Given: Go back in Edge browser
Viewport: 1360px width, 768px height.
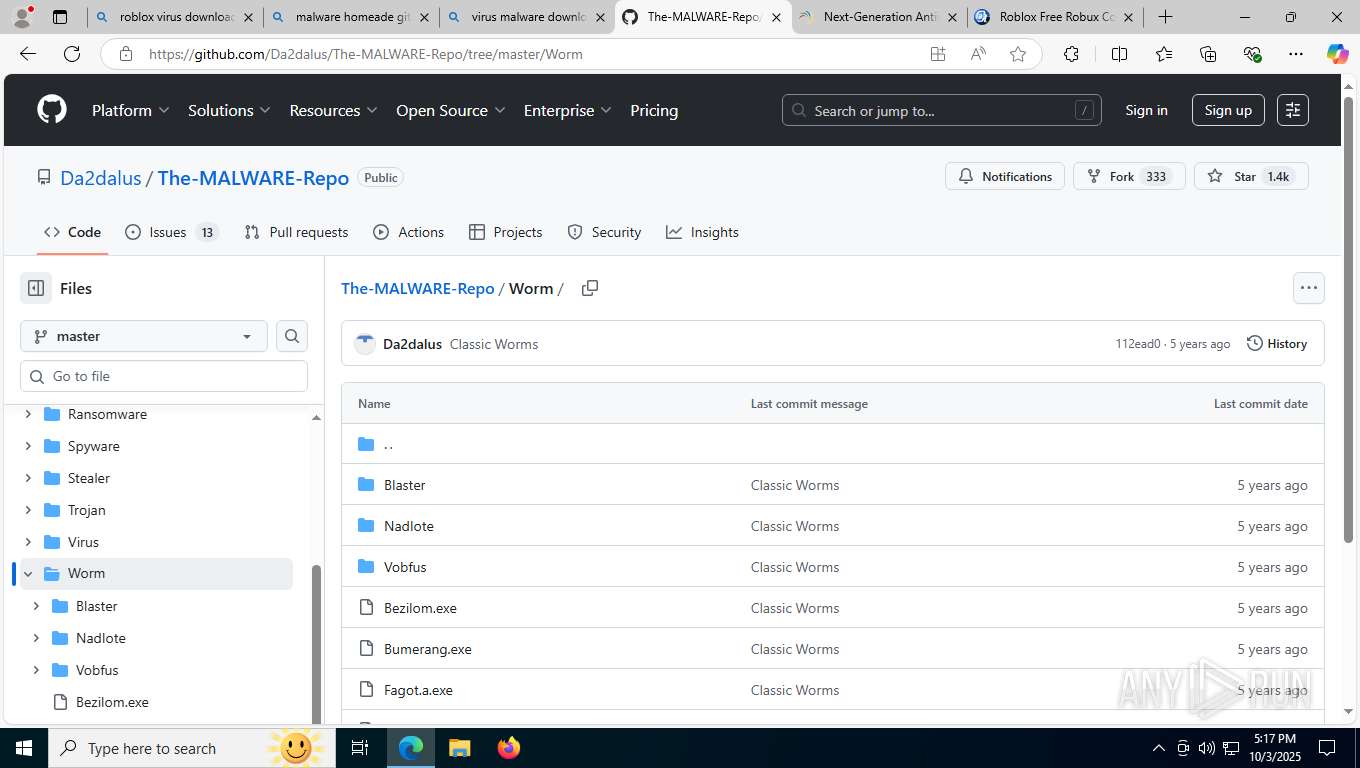Looking at the screenshot, I should click(28, 54).
